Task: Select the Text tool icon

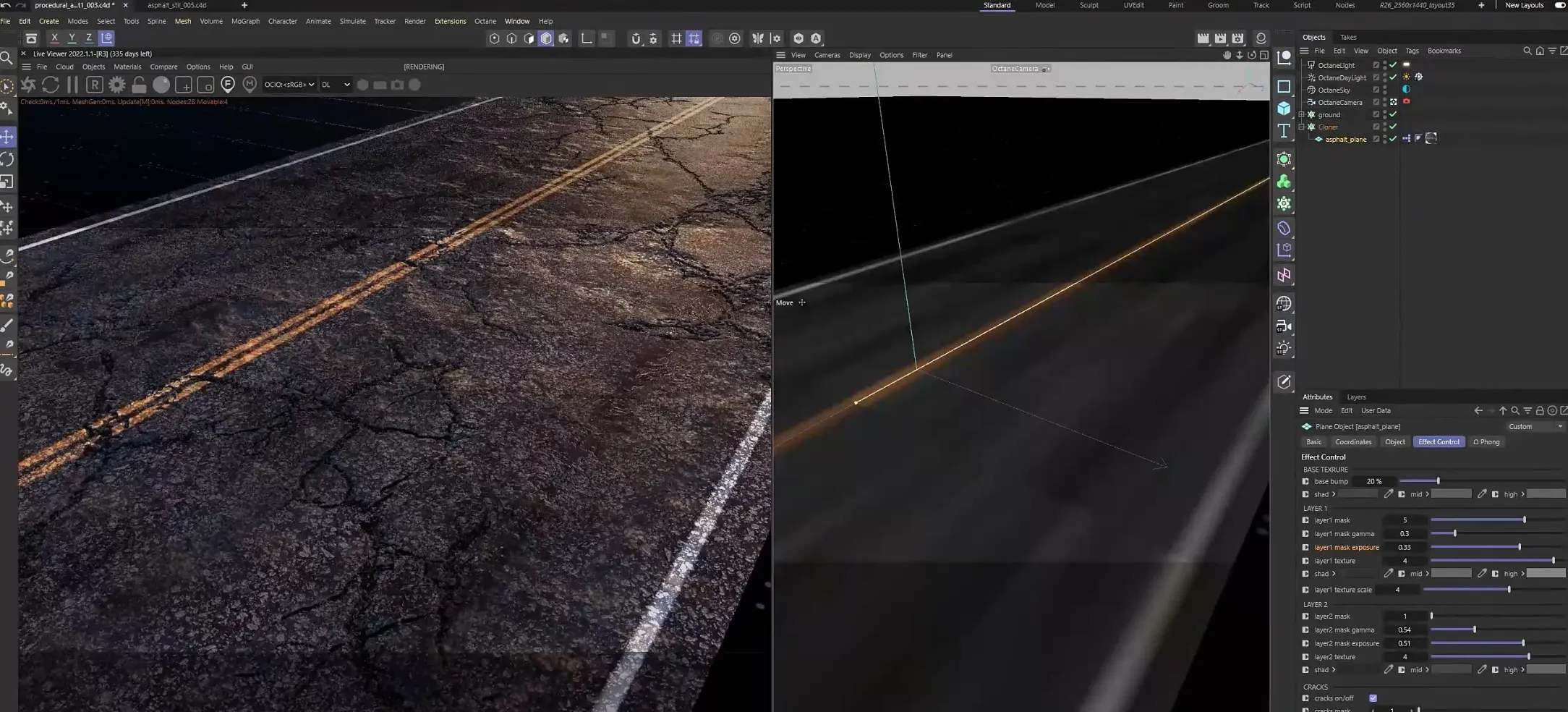Action: [x=1284, y=131]
